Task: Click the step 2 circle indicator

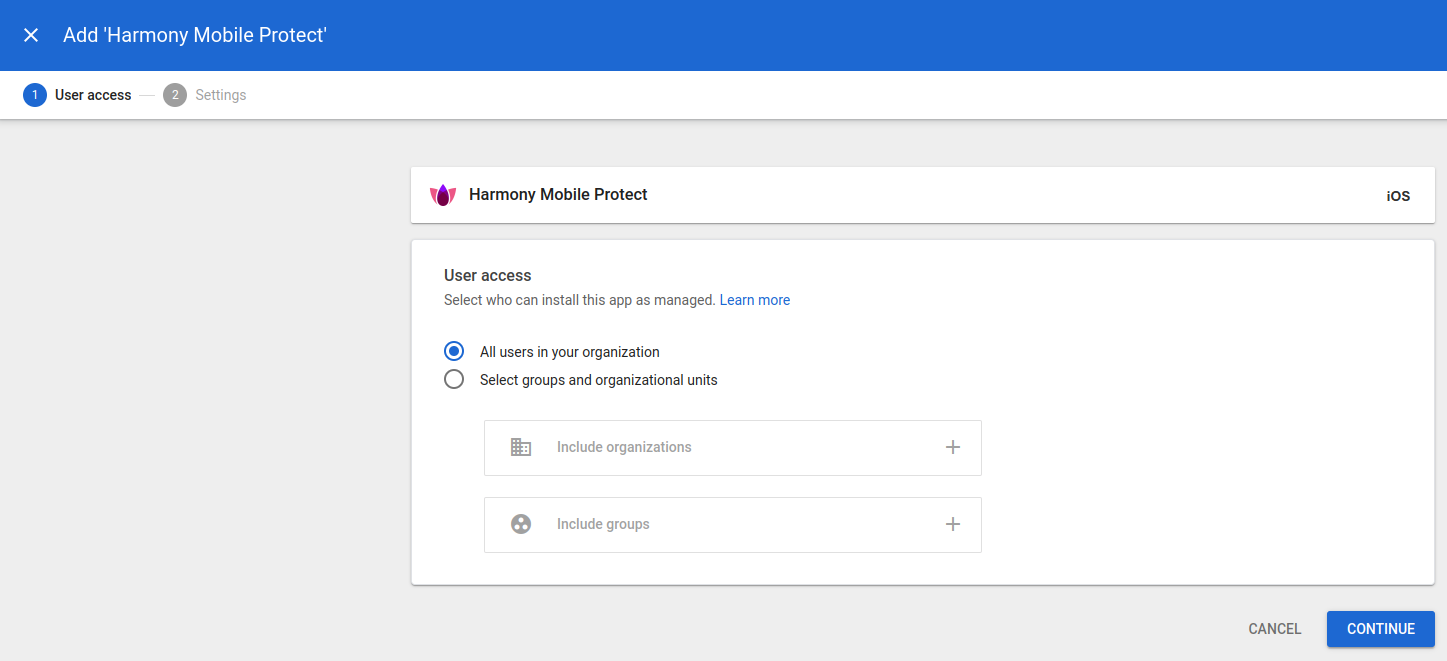Action: (x=175, y=95)
